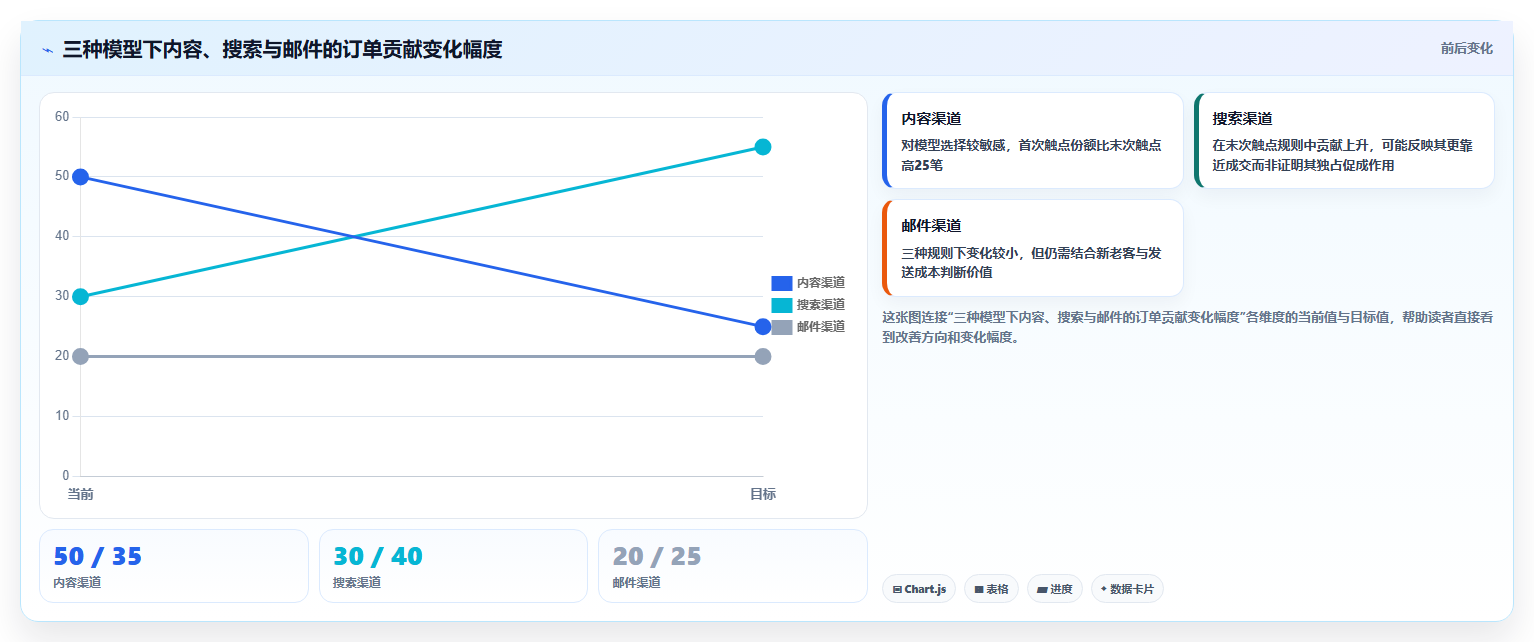Select the 搜索渠道 insight card with green border
This screenshot has width=1534, height=642.
(1344, 141)
